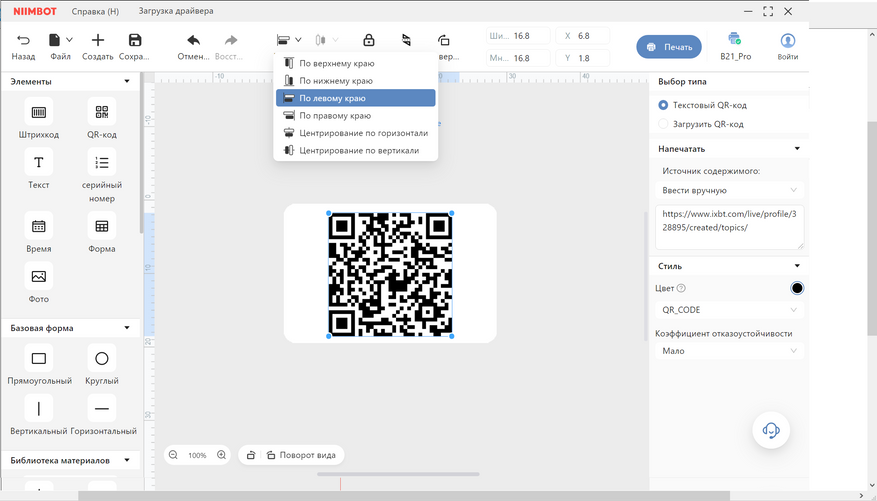The width and height of the screenshot is (877, 501).
Task: Draw a Круглый circle shape
Action: pos(101,358)
